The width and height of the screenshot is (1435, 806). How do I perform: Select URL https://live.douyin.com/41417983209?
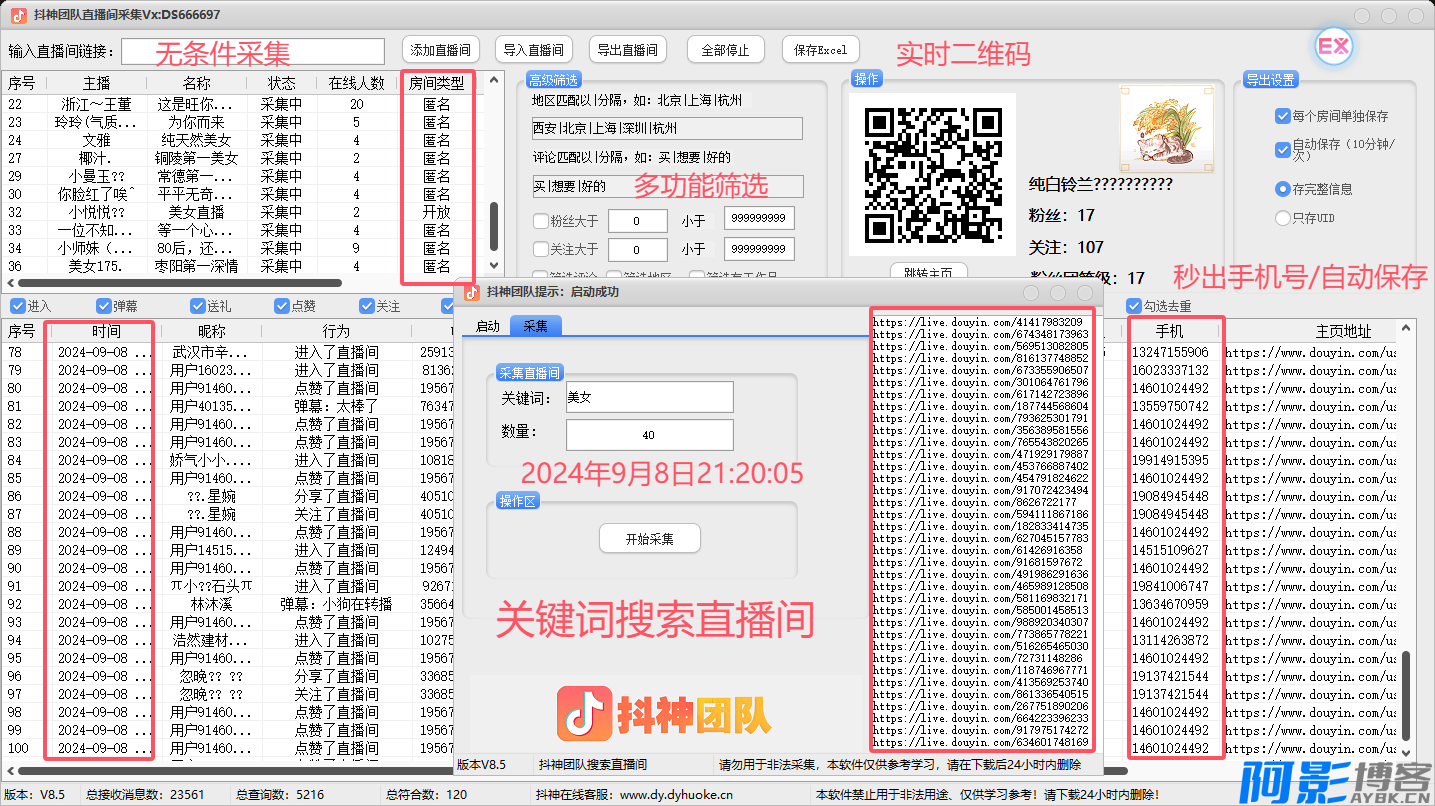[978, 322]
